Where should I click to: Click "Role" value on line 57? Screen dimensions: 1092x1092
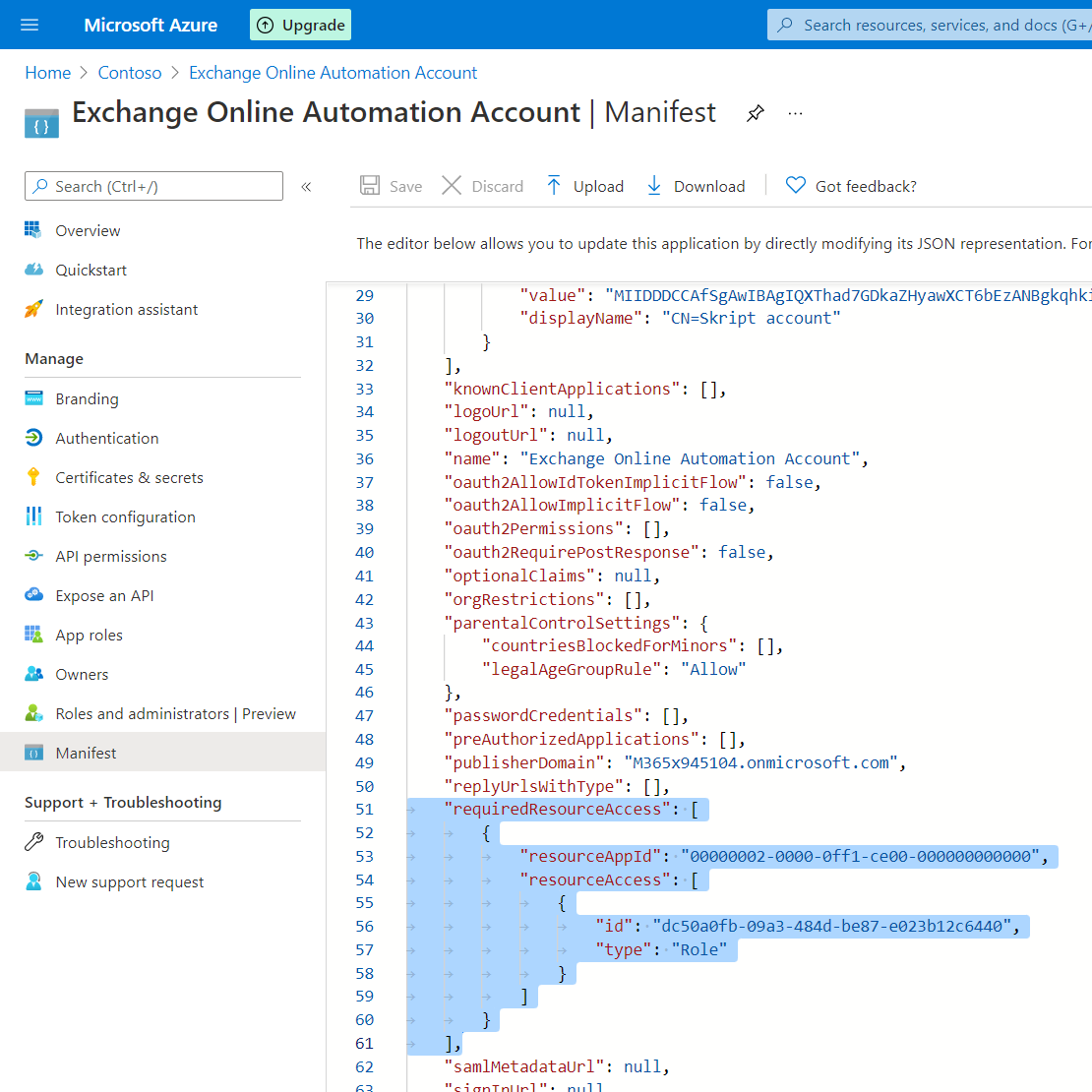coord(699,950)
